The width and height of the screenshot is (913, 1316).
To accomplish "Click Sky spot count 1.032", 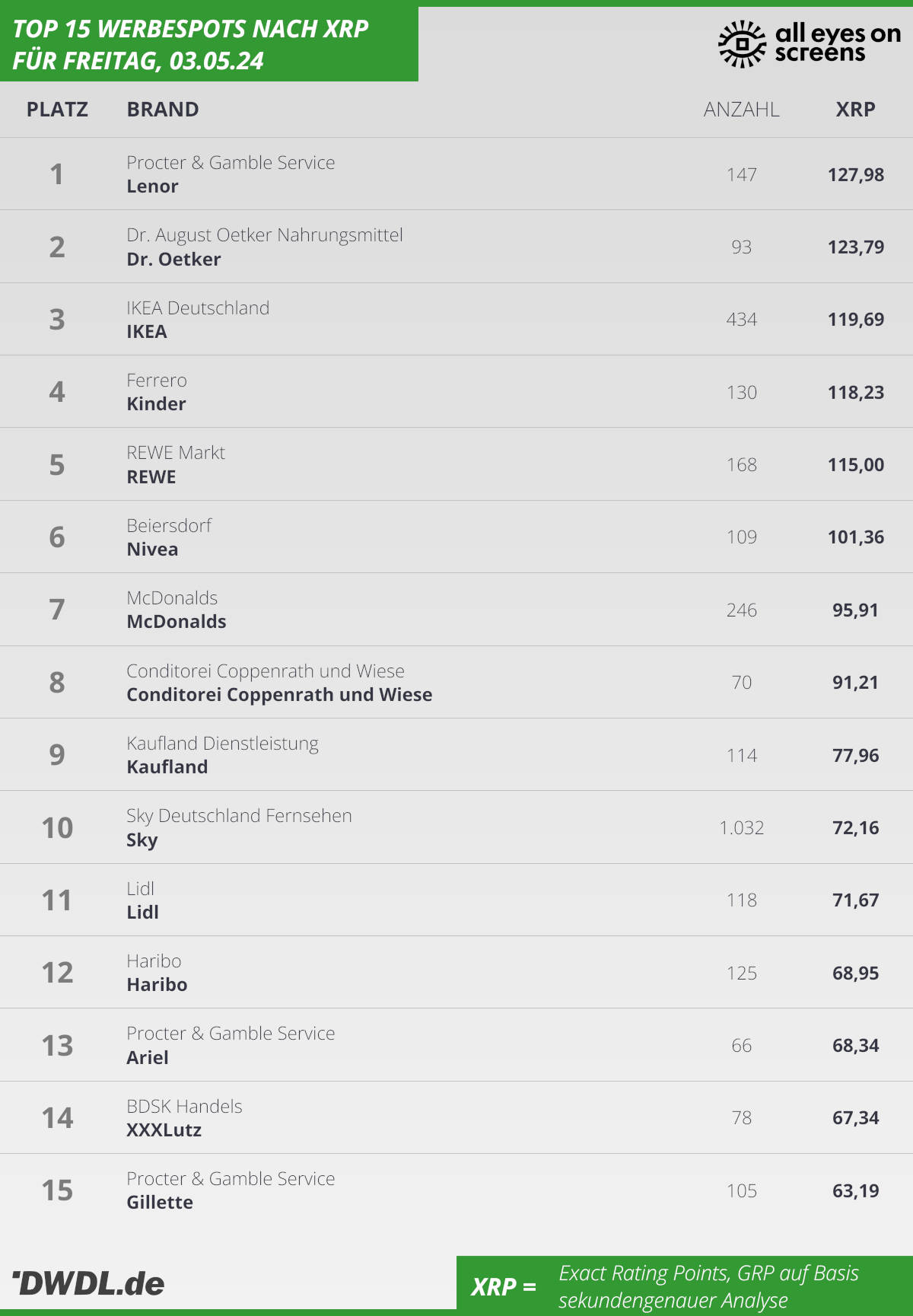I will click(x=741, y=828).
